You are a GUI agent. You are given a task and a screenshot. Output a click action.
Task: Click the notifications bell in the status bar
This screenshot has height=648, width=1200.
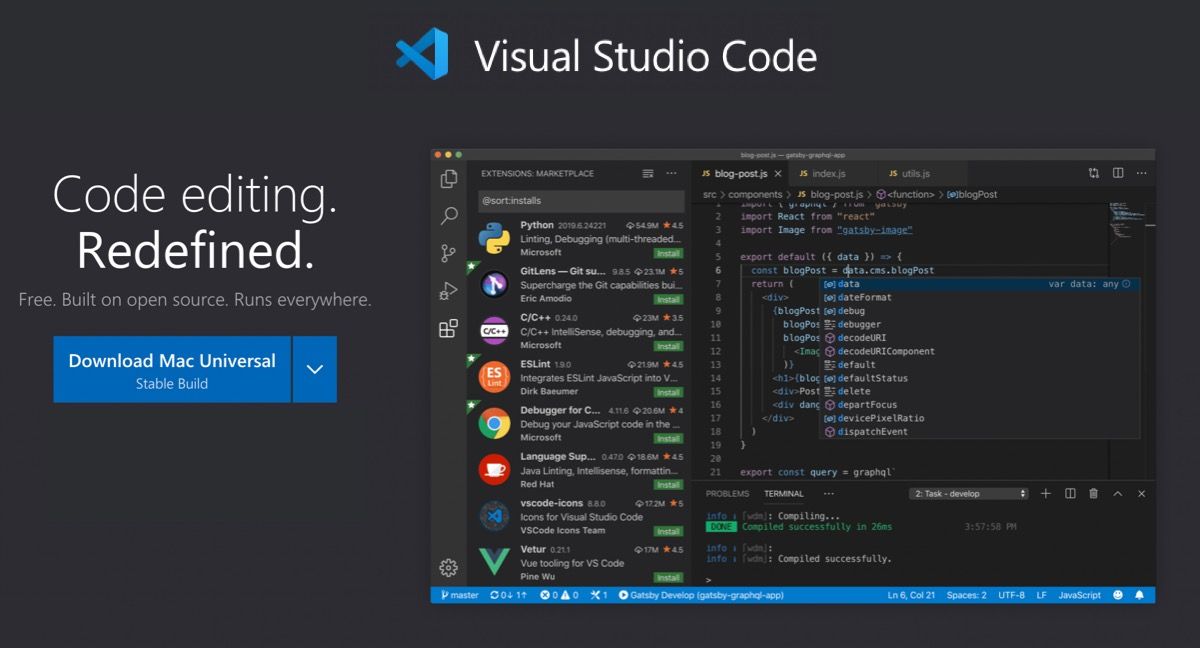pyautogui.click(x=1139, y=594)
